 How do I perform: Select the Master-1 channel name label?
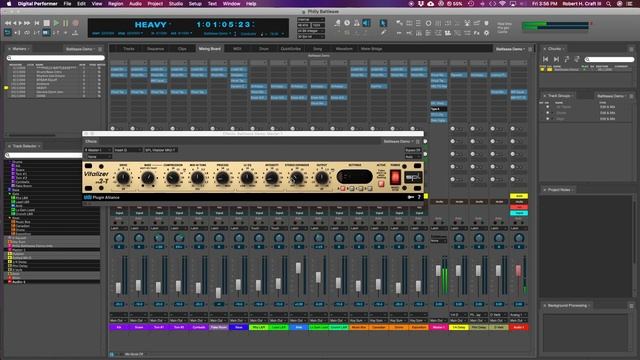coord(439,327)
